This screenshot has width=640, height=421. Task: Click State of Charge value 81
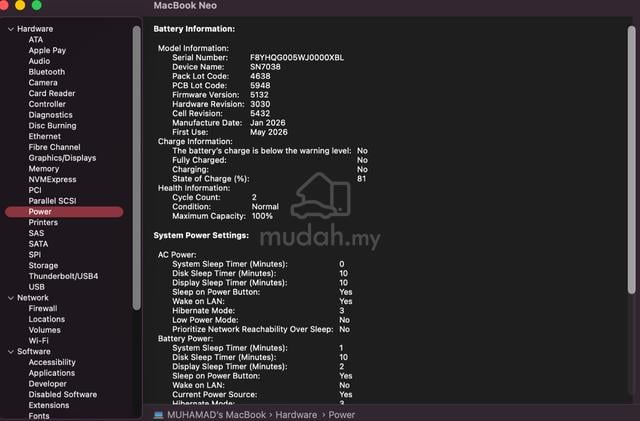click(361, 179)
